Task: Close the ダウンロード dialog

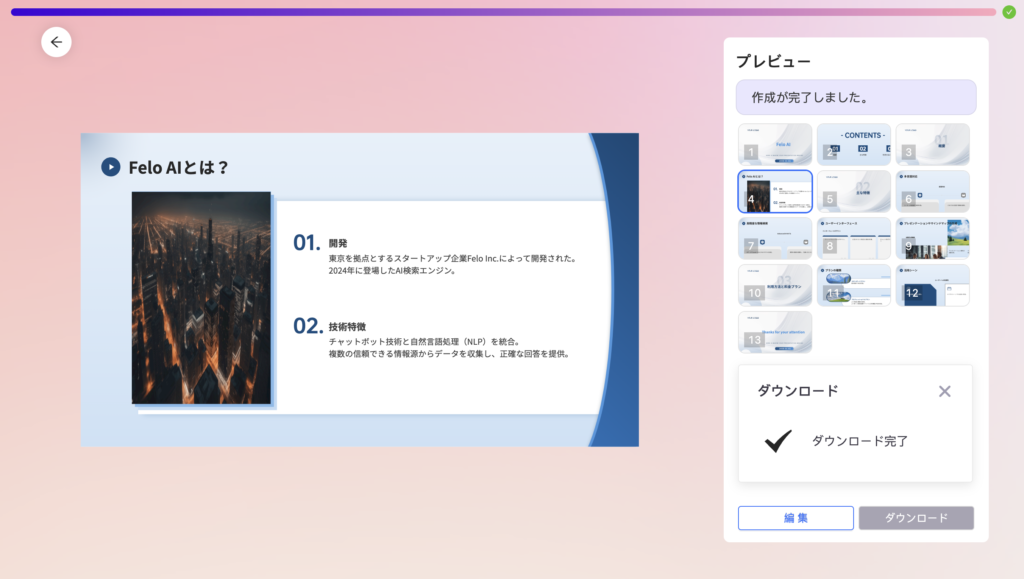Action: click(x=944, y=391)
